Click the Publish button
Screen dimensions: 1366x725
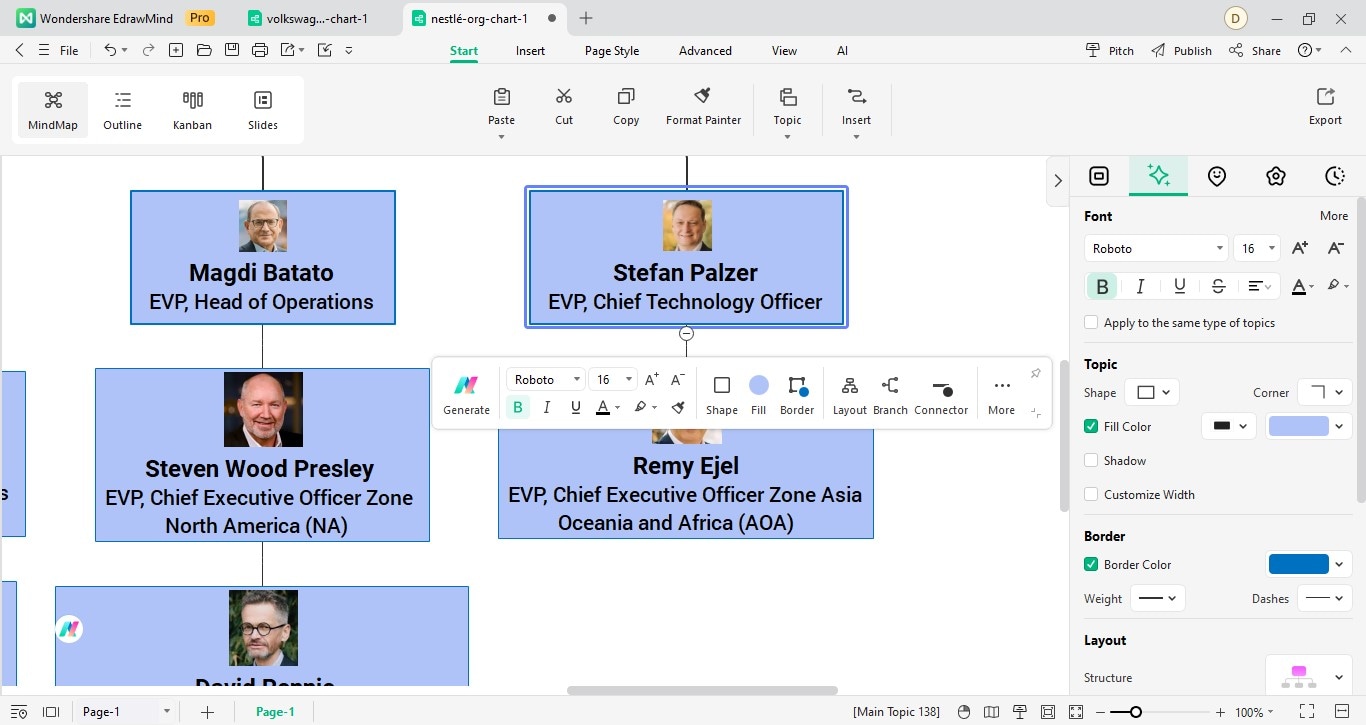coord(1181,51)
